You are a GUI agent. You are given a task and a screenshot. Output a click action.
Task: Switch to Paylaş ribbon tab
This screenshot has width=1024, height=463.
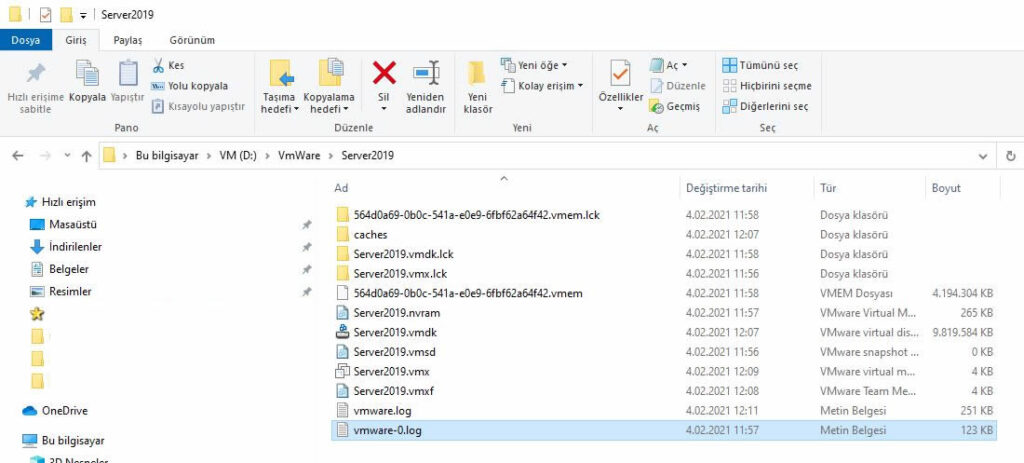[x=127, y=40]
